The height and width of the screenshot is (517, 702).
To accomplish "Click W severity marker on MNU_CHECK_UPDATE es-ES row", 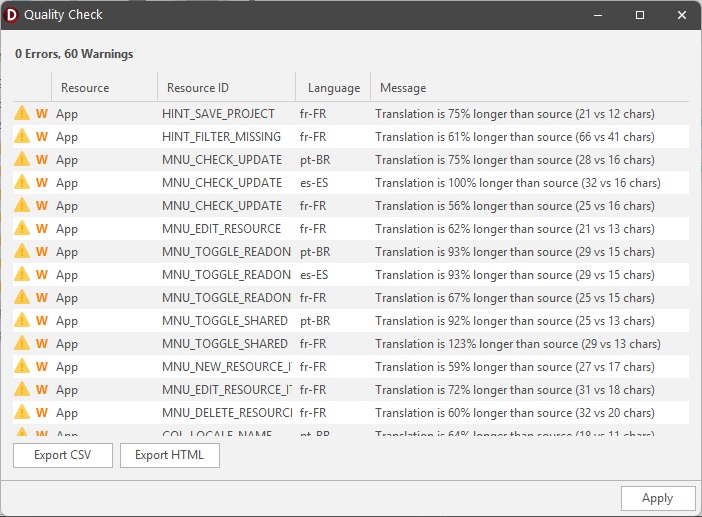I will pos(42,183).
